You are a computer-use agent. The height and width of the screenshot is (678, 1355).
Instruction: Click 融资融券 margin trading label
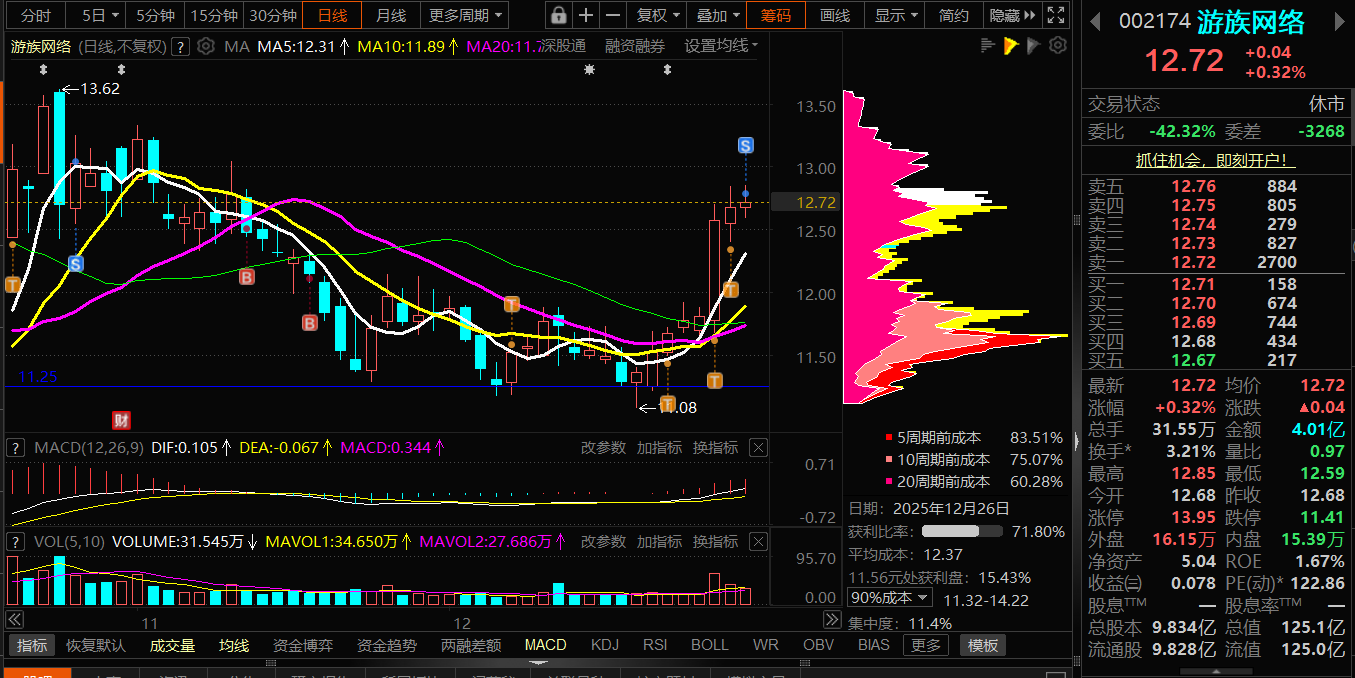(635, 46)
